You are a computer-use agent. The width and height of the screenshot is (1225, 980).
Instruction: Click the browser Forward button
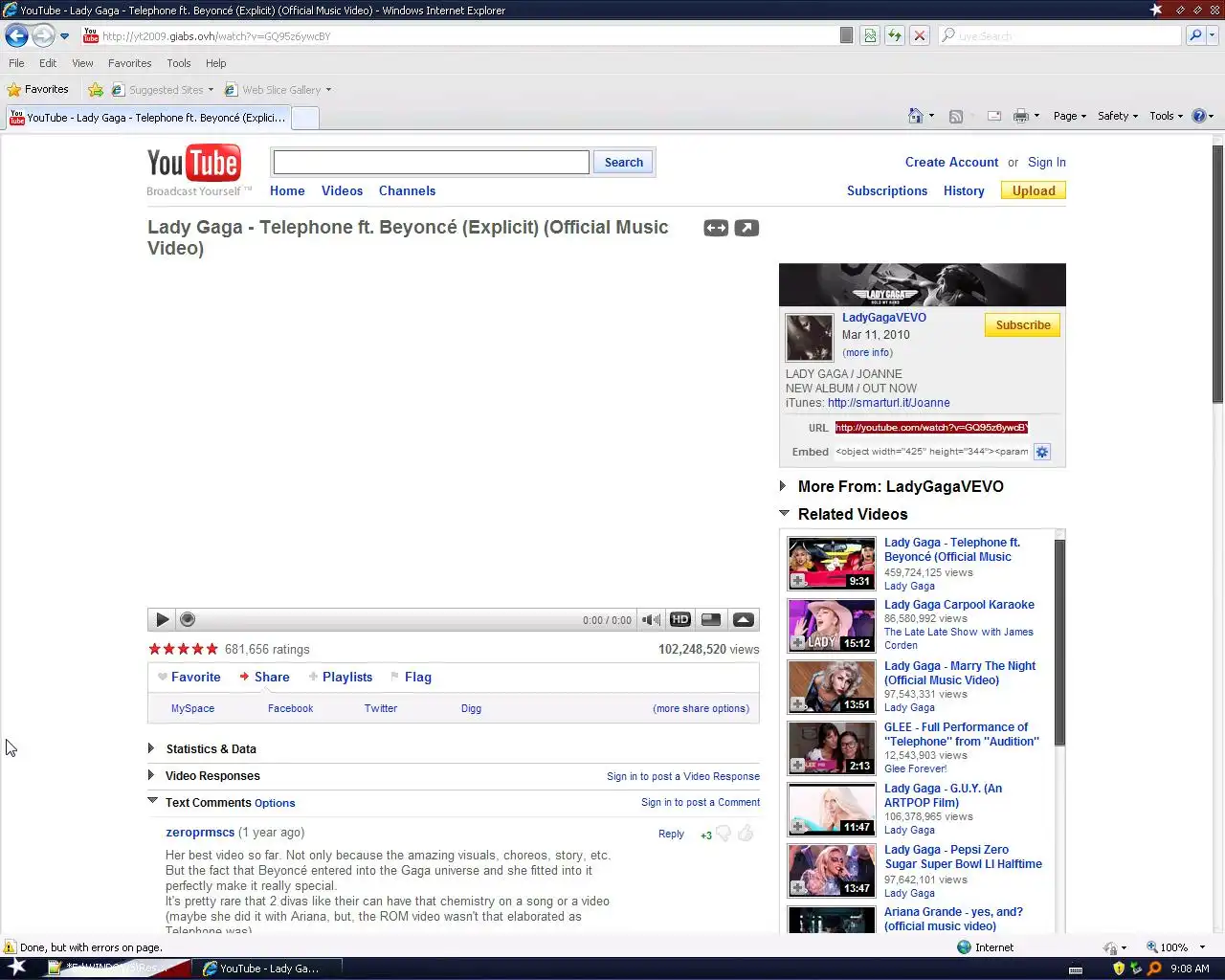point(43,35)
